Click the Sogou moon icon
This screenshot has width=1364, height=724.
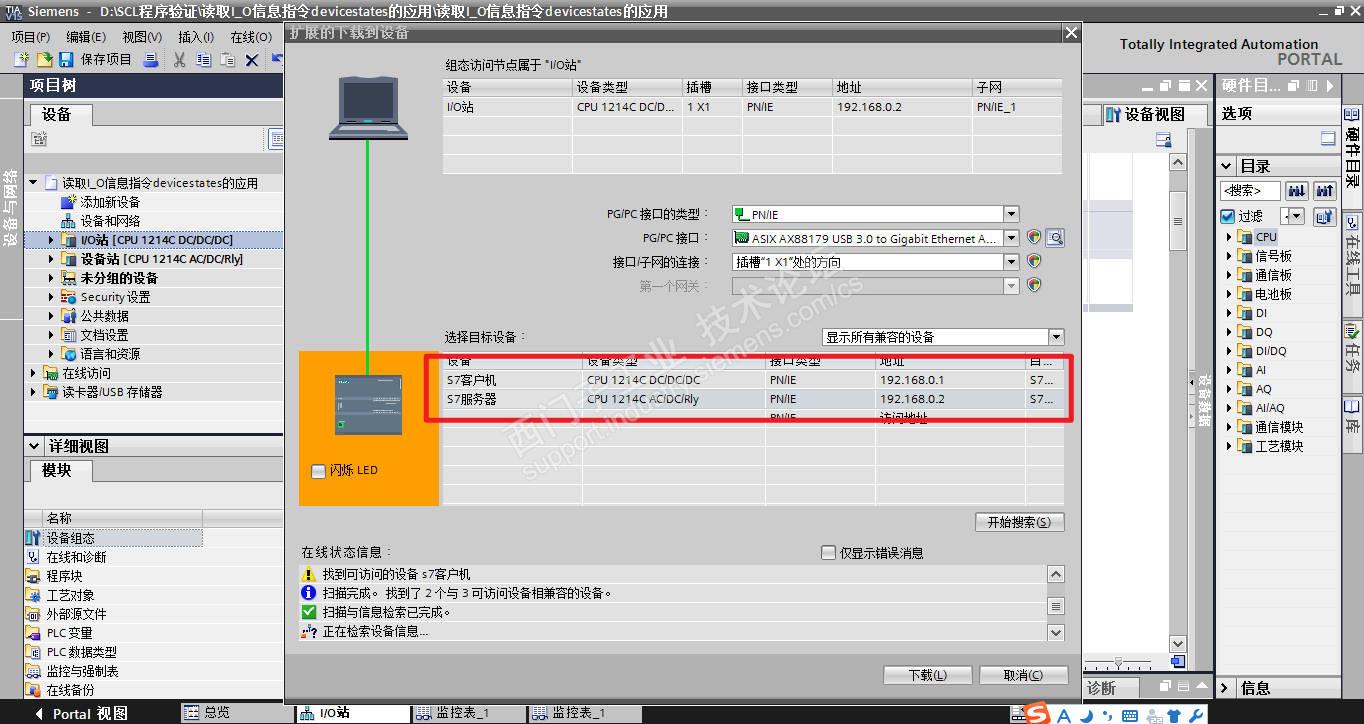point(1084,715)
